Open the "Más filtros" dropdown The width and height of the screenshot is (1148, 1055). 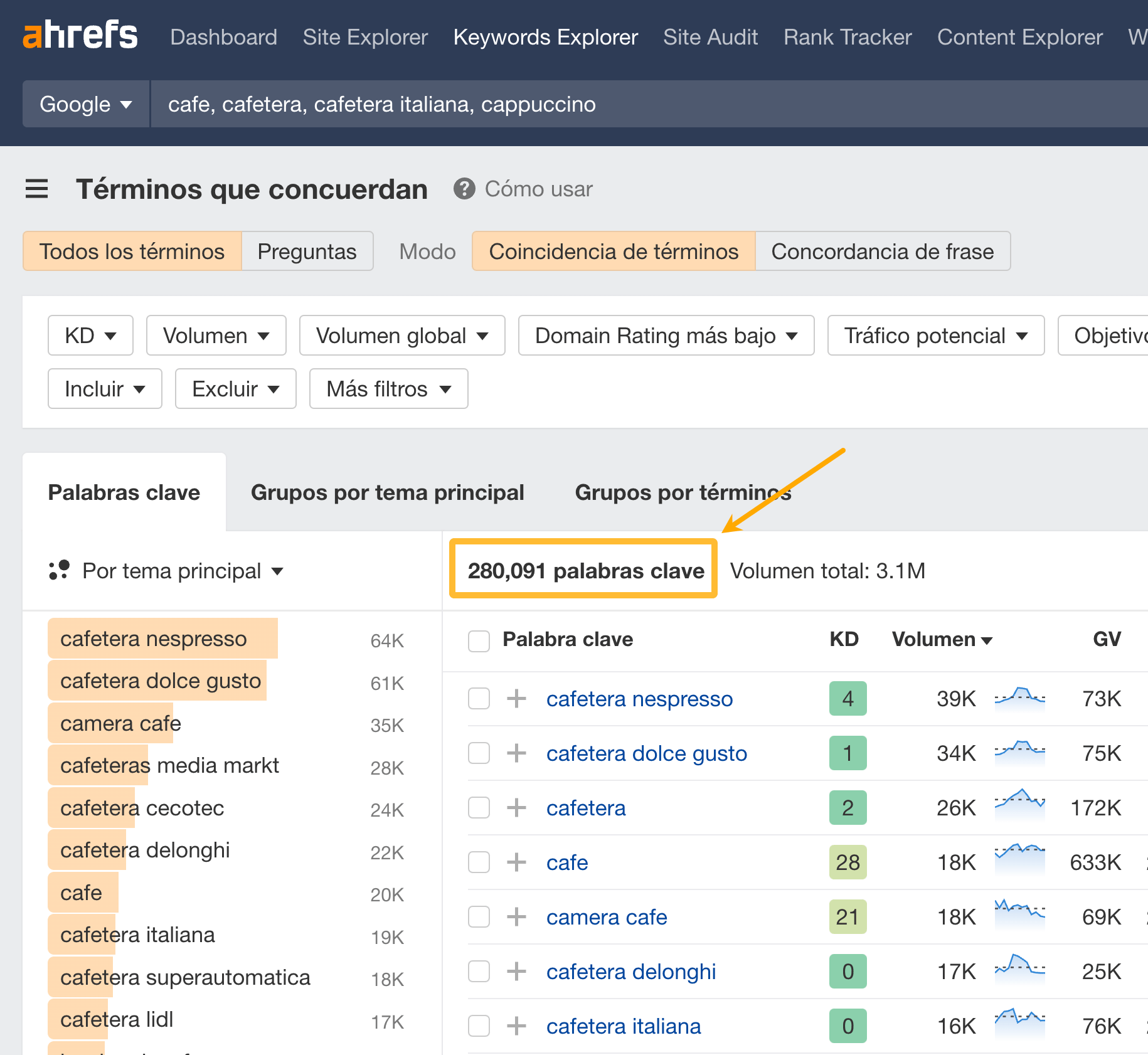coord(388,388)
